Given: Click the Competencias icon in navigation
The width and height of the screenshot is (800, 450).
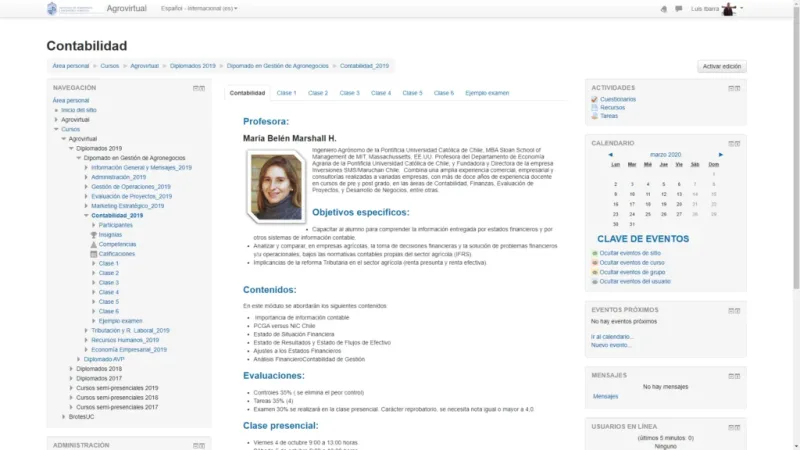Looking at the screenshot, I should [x=93, y=244].
